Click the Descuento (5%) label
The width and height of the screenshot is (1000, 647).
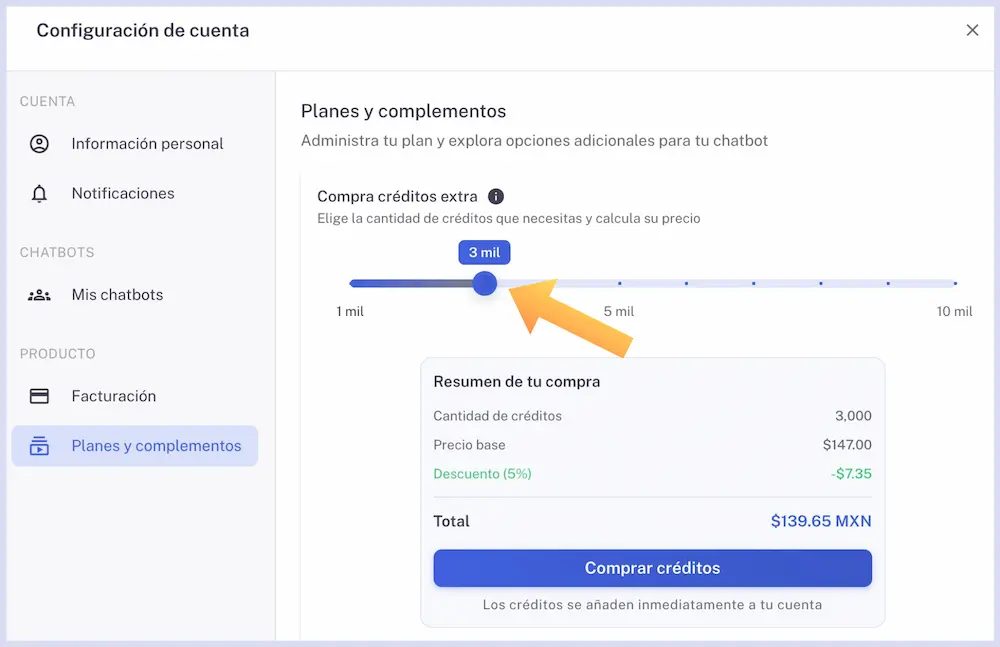(482, 474)
